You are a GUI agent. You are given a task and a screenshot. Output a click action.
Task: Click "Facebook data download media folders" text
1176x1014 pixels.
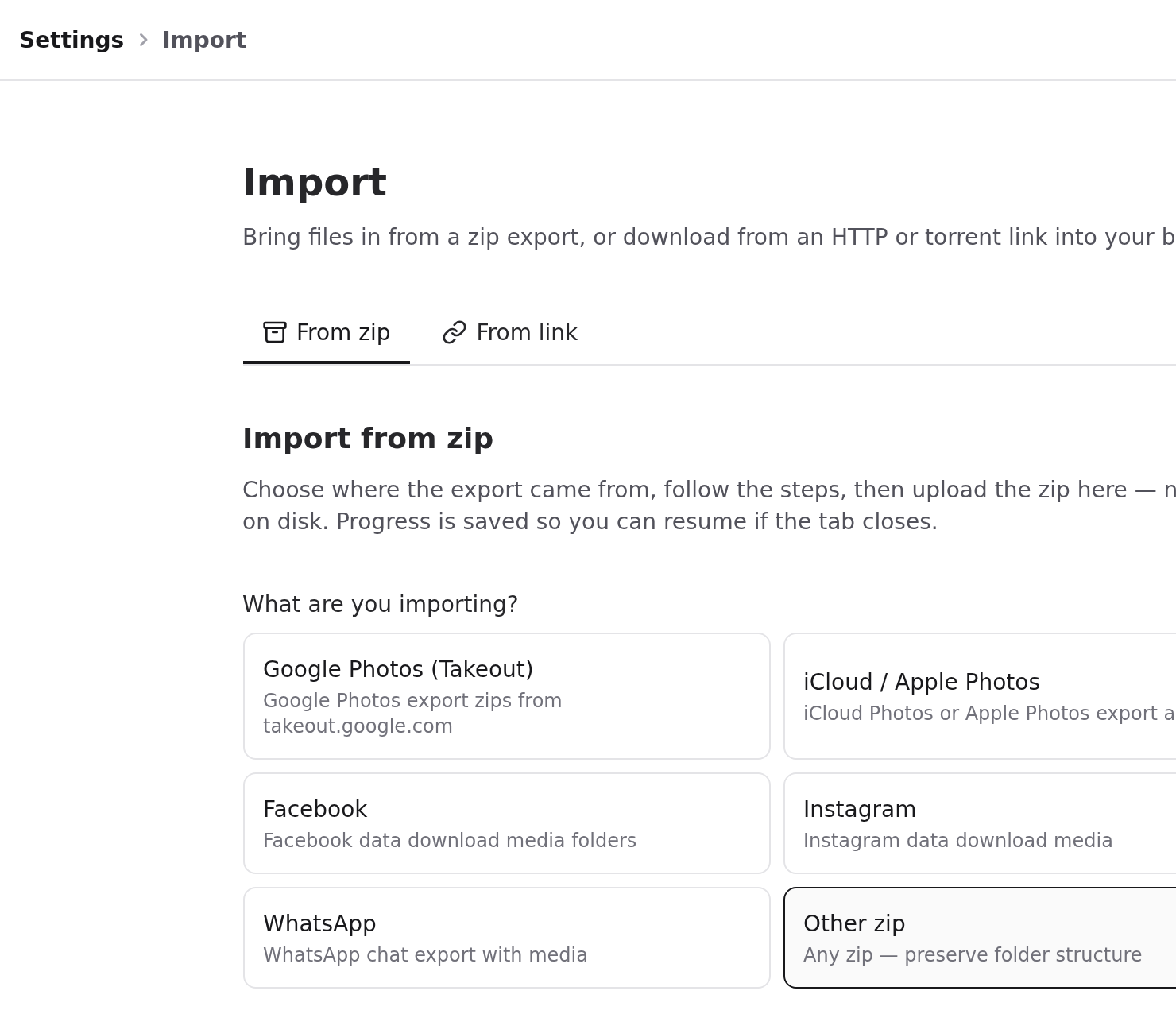tap(450, 841)
